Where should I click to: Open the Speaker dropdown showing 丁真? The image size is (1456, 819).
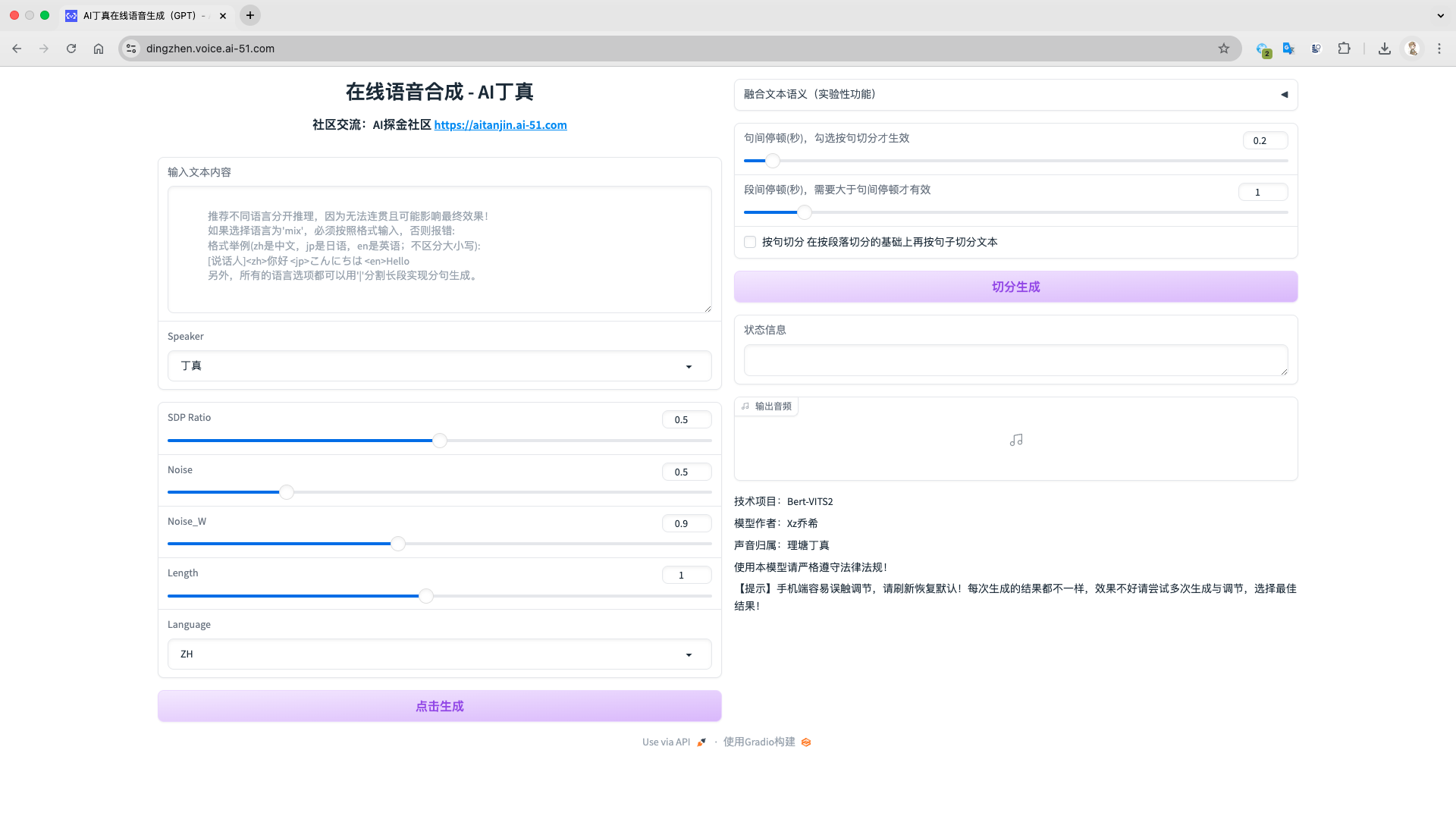click(439, 366)
